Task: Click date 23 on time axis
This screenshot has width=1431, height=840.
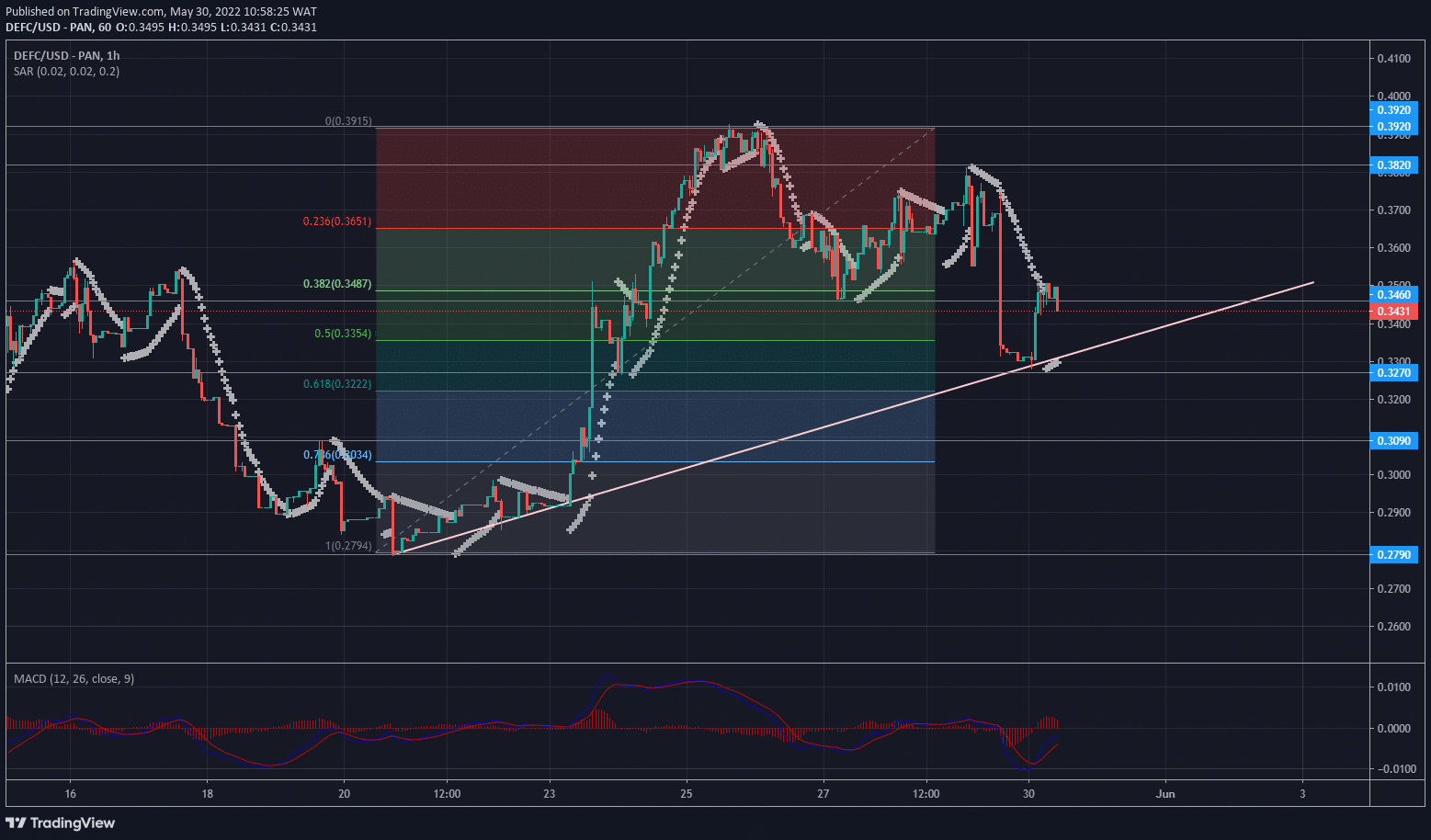Action: [x=550, y=794]
